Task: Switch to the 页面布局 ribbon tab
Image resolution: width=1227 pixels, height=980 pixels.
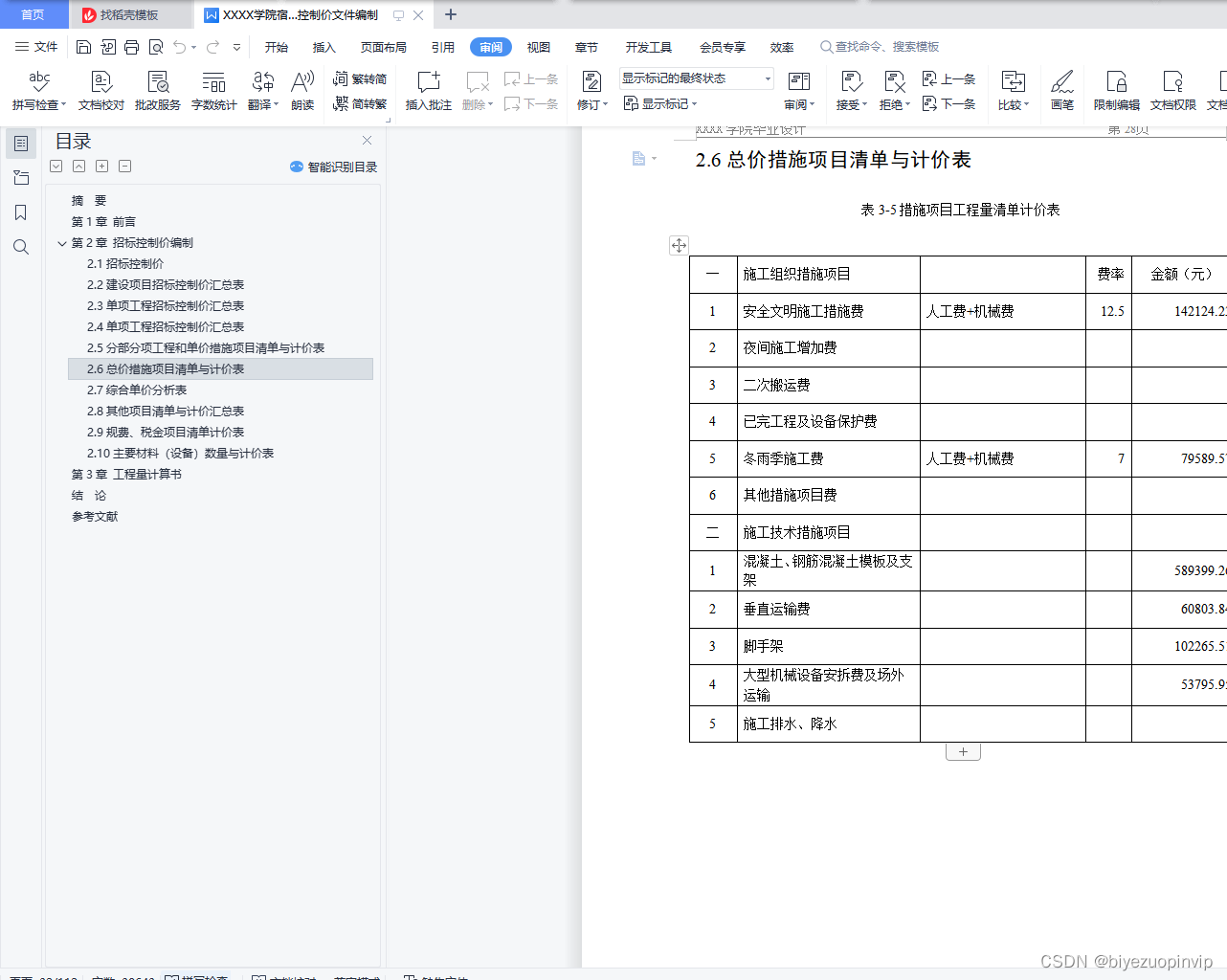Action: (x=384, y=47)
